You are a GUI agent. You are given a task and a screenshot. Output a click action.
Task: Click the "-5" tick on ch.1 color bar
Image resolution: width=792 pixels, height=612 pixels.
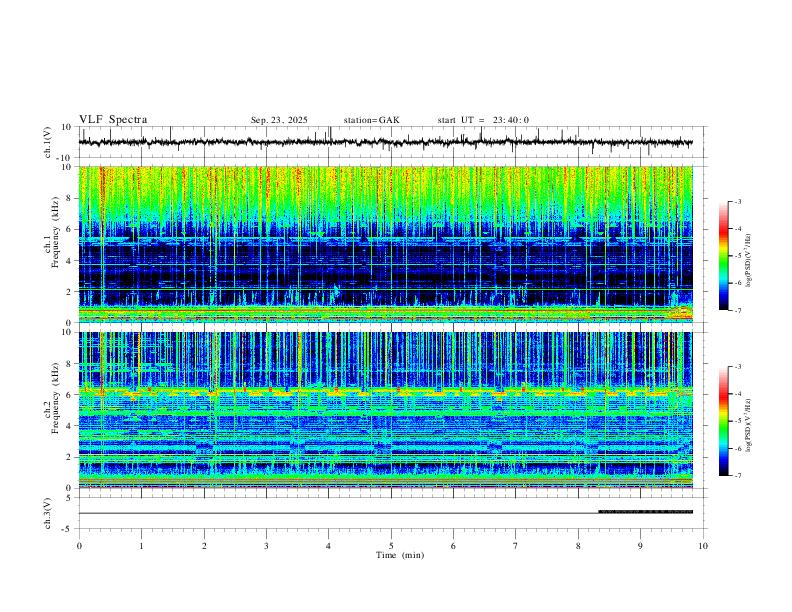(737, 256)
